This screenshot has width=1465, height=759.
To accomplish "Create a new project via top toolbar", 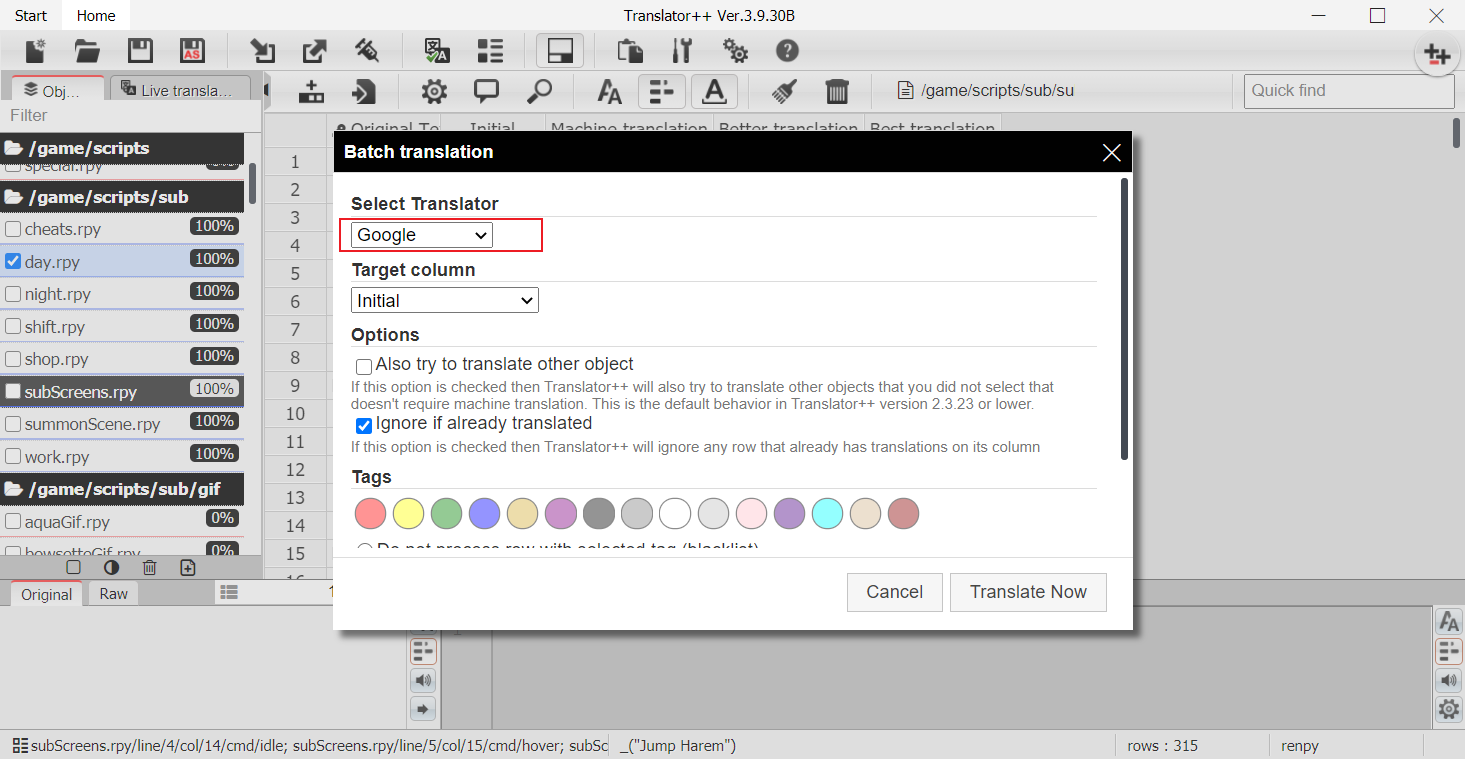I will coord(36,51).
